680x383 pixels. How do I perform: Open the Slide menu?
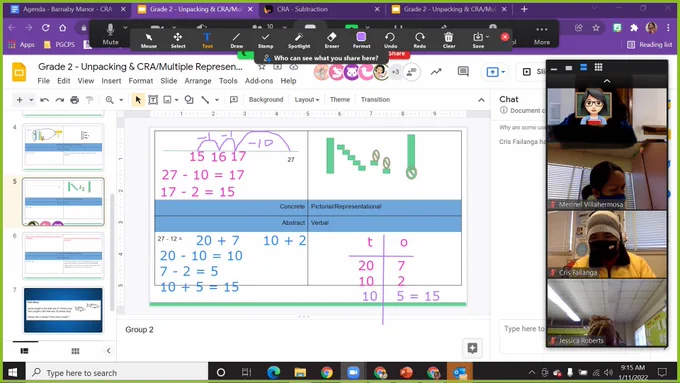pyautogui.click(x=169, y=81)
